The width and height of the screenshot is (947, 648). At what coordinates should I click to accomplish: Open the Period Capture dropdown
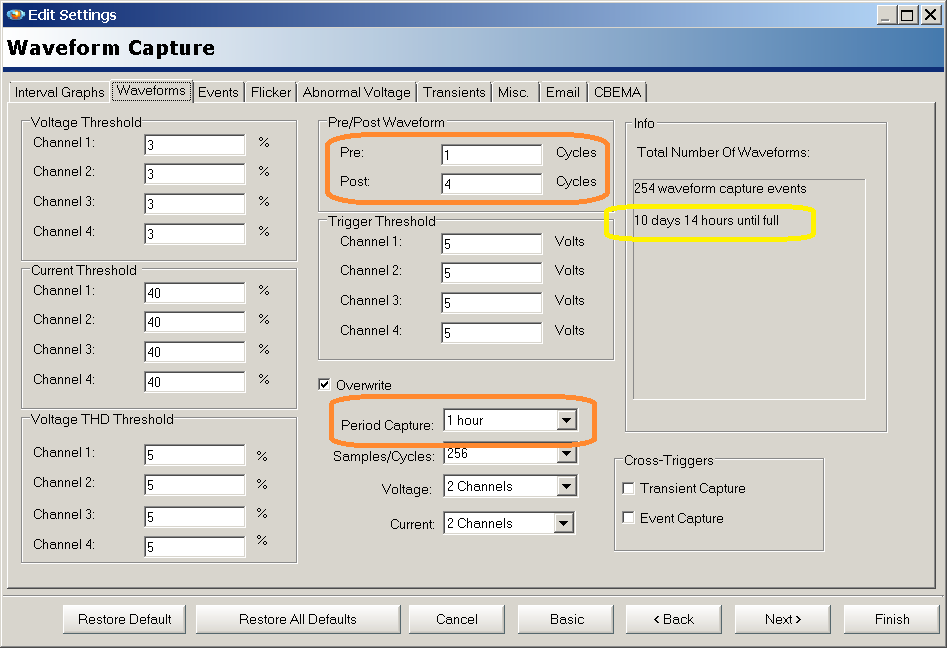point(567,420)
